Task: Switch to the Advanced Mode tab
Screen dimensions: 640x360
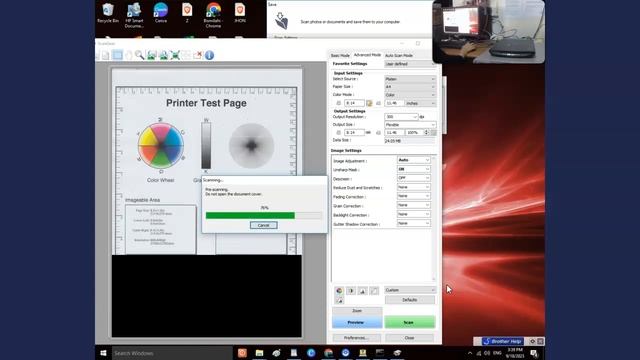Action: [x=367, y=55]
